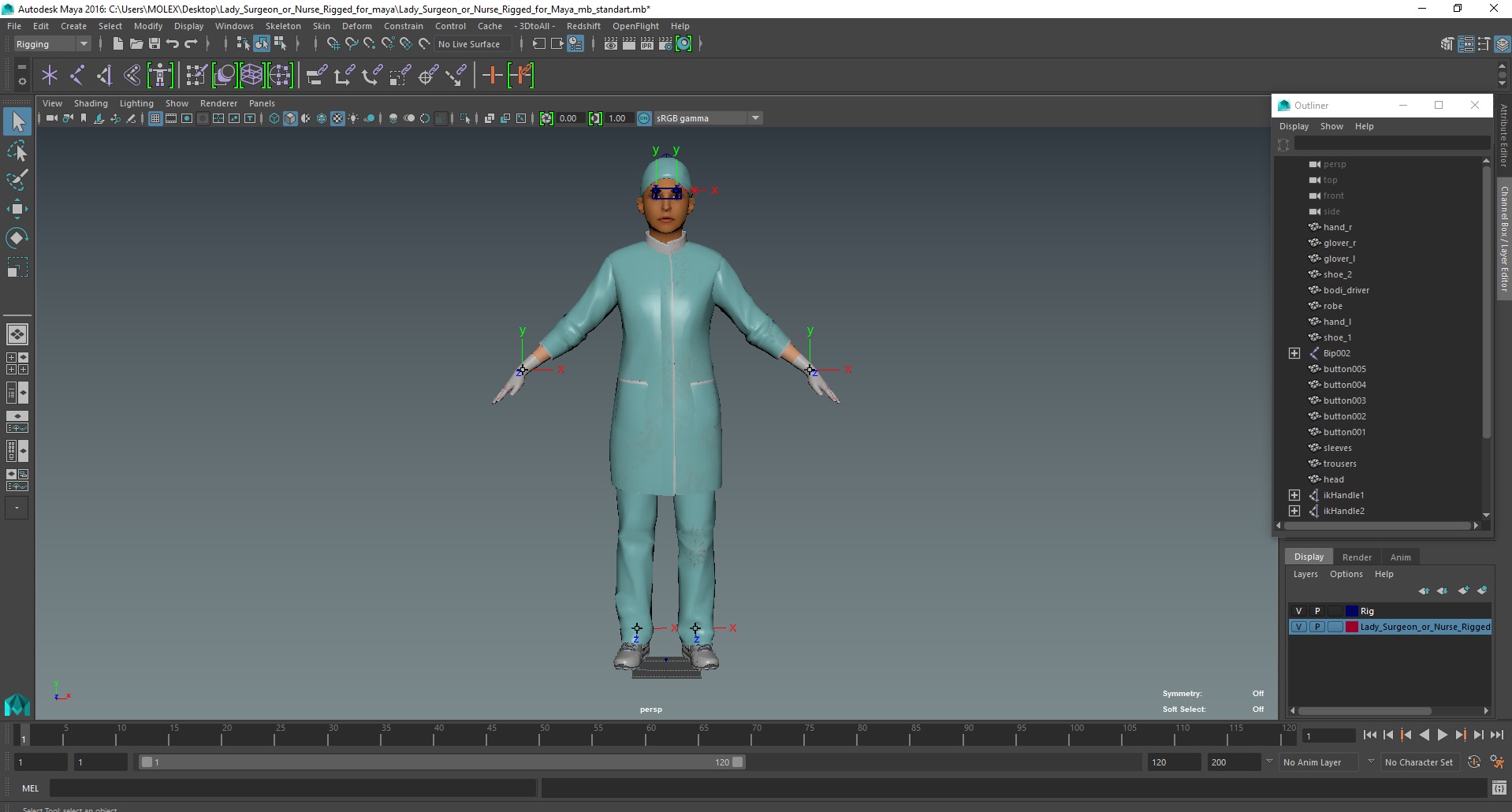Start IPR render
Viewport: 1512px width, 812px height.
tap(647, 44)
